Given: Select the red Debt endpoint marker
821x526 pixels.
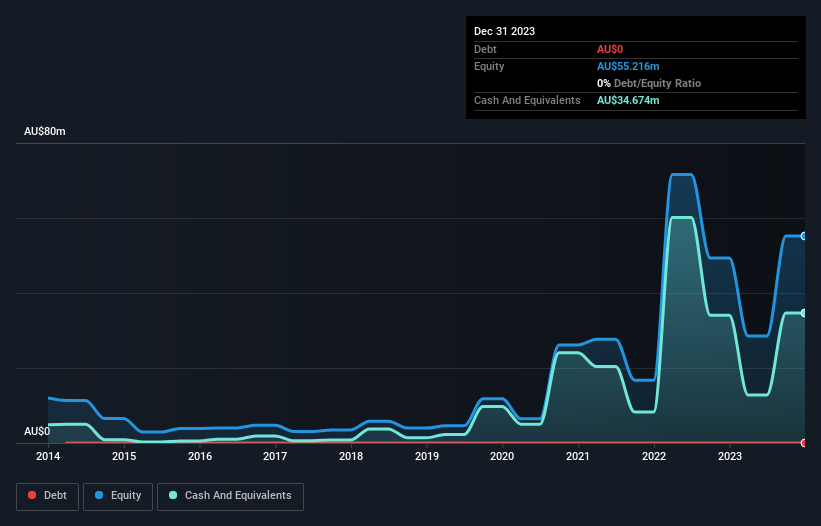Looking at the screenshot, I should point(804,443).
